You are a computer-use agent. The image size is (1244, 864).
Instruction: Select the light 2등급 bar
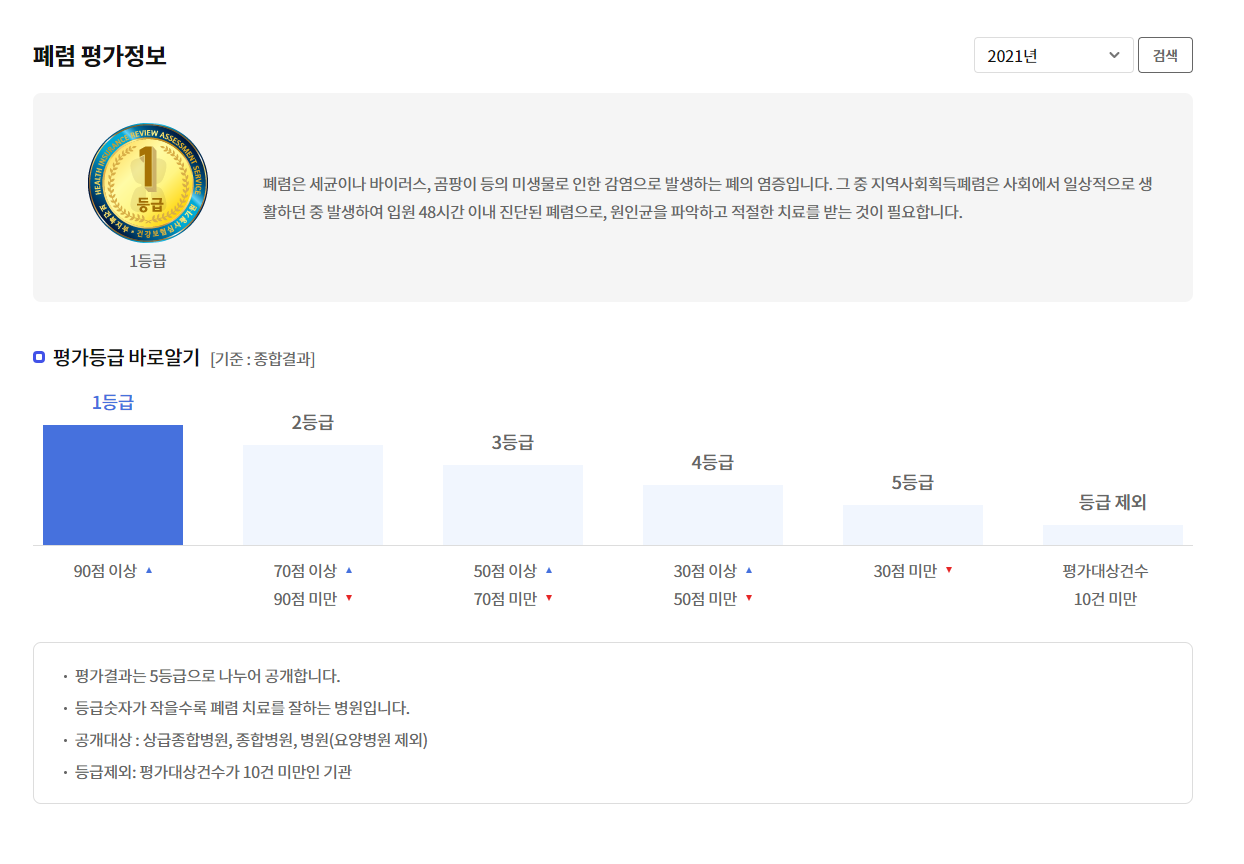(313, 495)
